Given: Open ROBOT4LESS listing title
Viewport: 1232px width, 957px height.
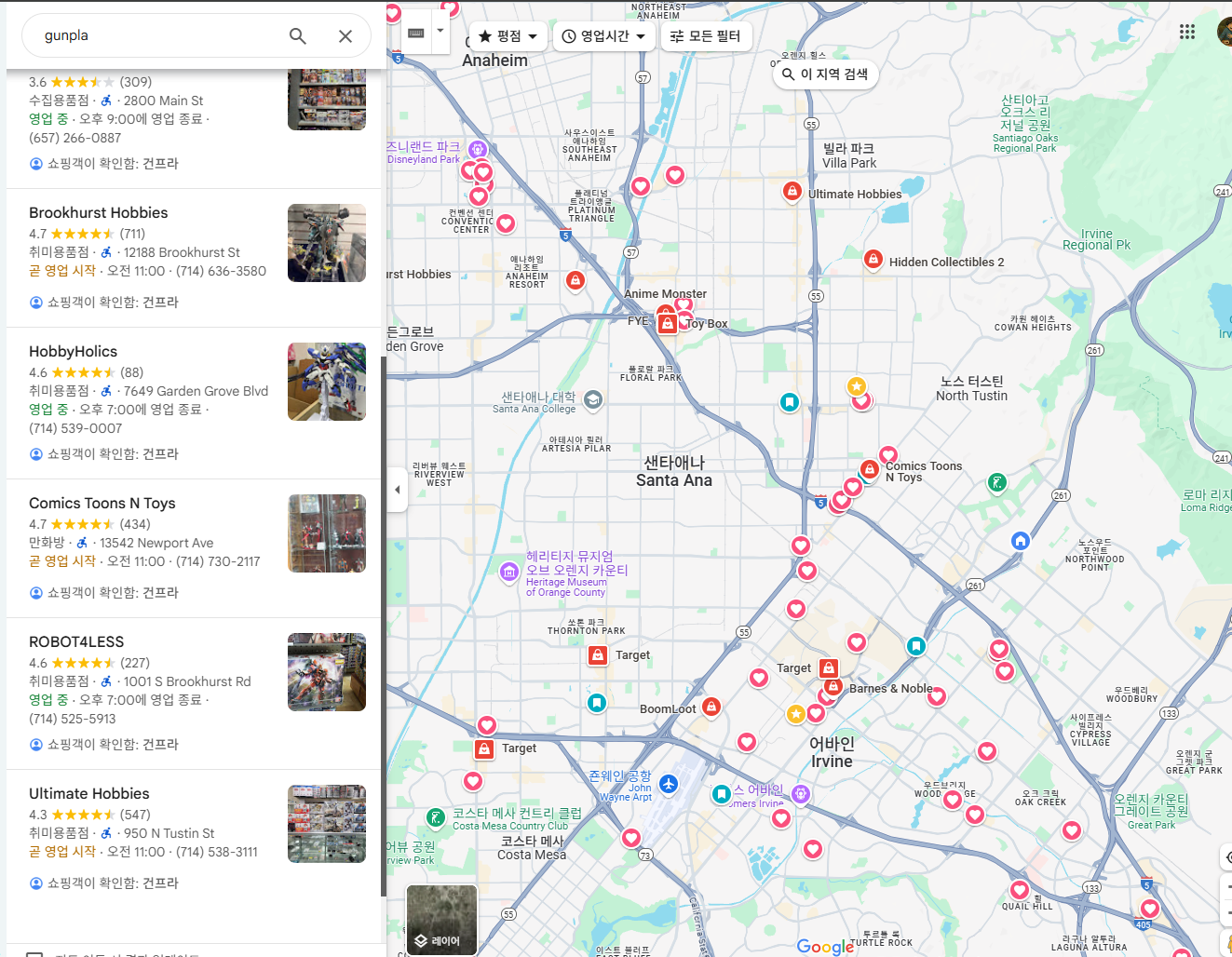Looking at the screenshot, I should pyautogui.click(x=76, y=642).
